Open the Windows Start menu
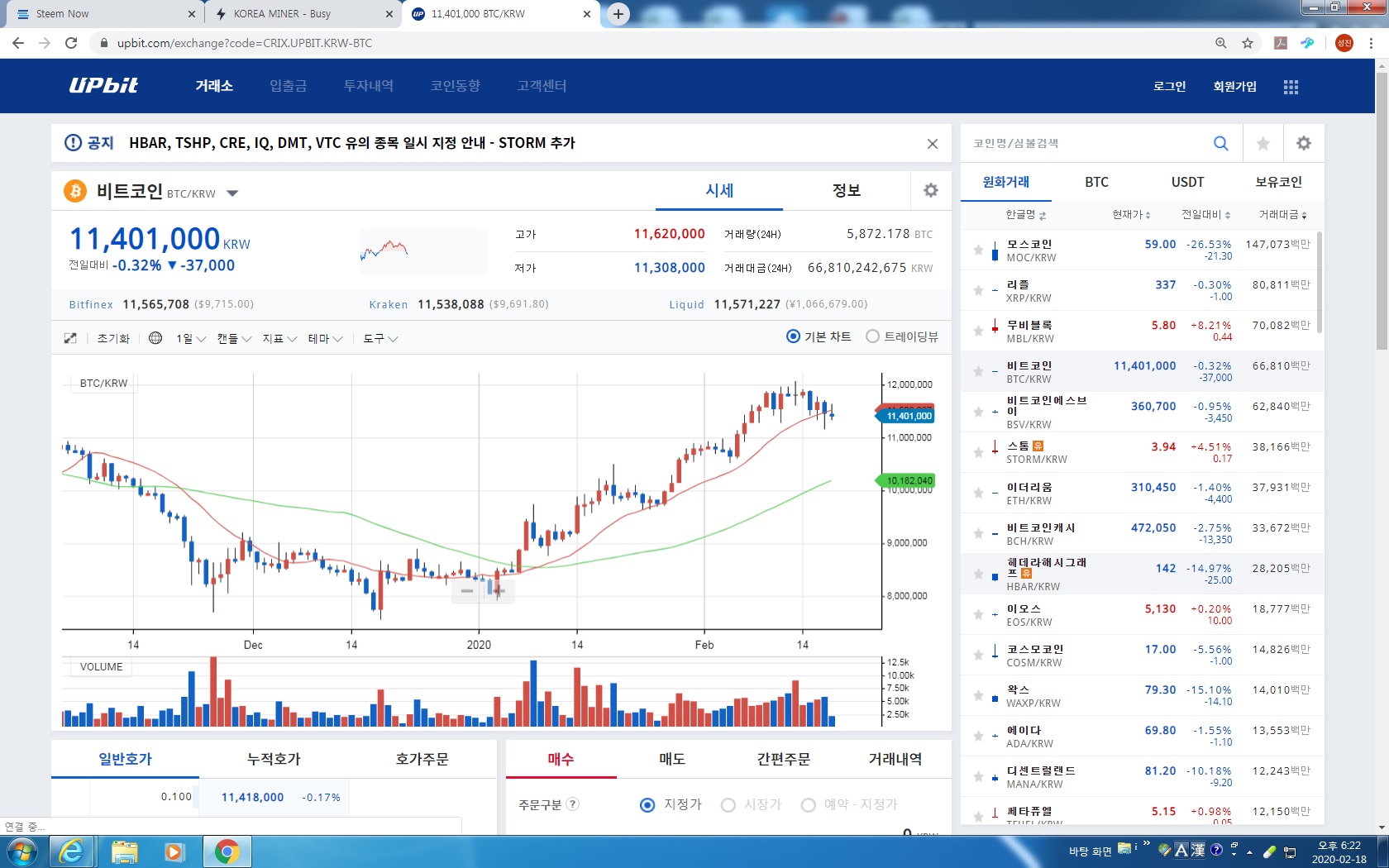 (21, 851)
